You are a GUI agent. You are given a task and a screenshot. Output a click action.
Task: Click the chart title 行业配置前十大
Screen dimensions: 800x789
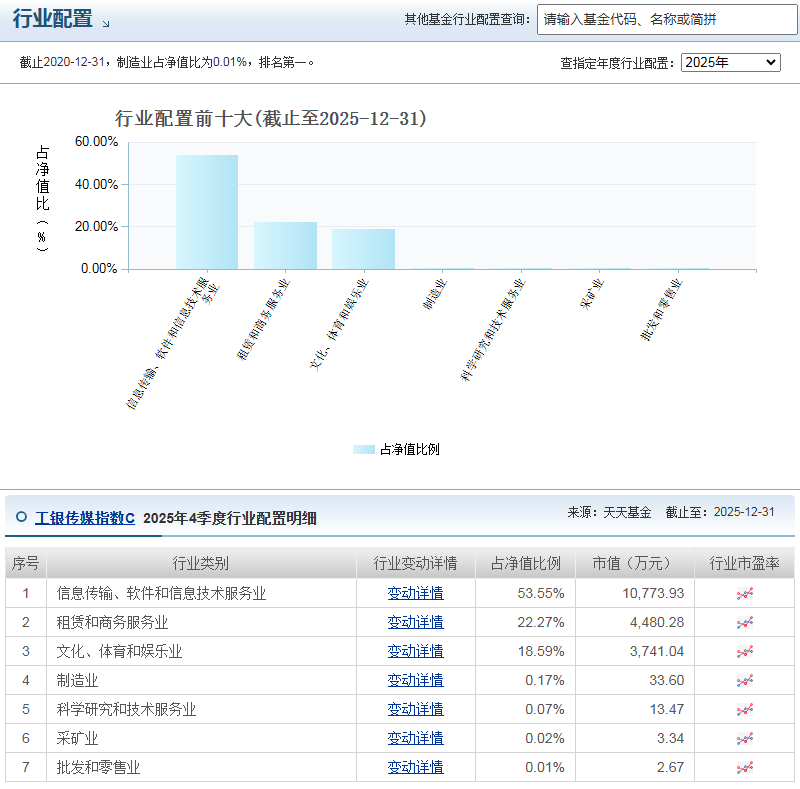click(x=270, y=118)
